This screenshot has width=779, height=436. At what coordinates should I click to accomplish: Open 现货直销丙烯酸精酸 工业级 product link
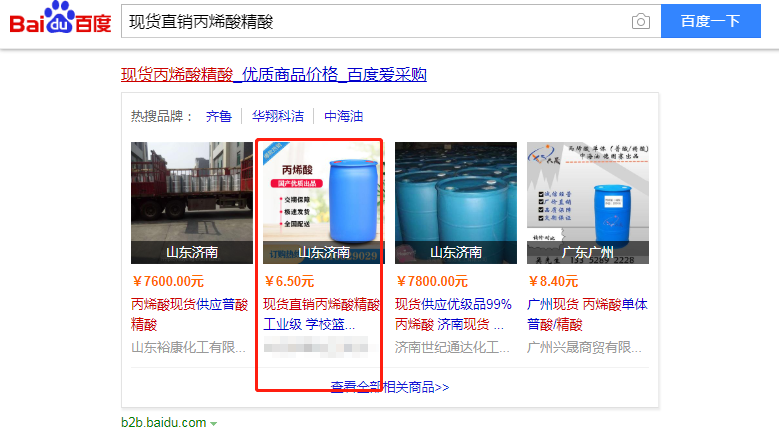point(321,314)
